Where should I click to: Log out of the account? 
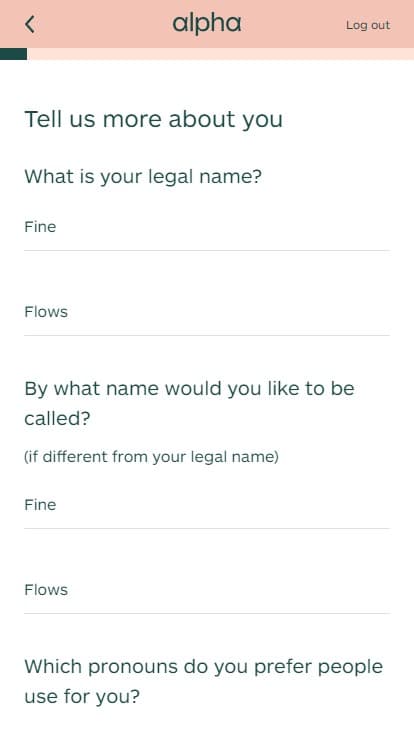tap(368, 25)
